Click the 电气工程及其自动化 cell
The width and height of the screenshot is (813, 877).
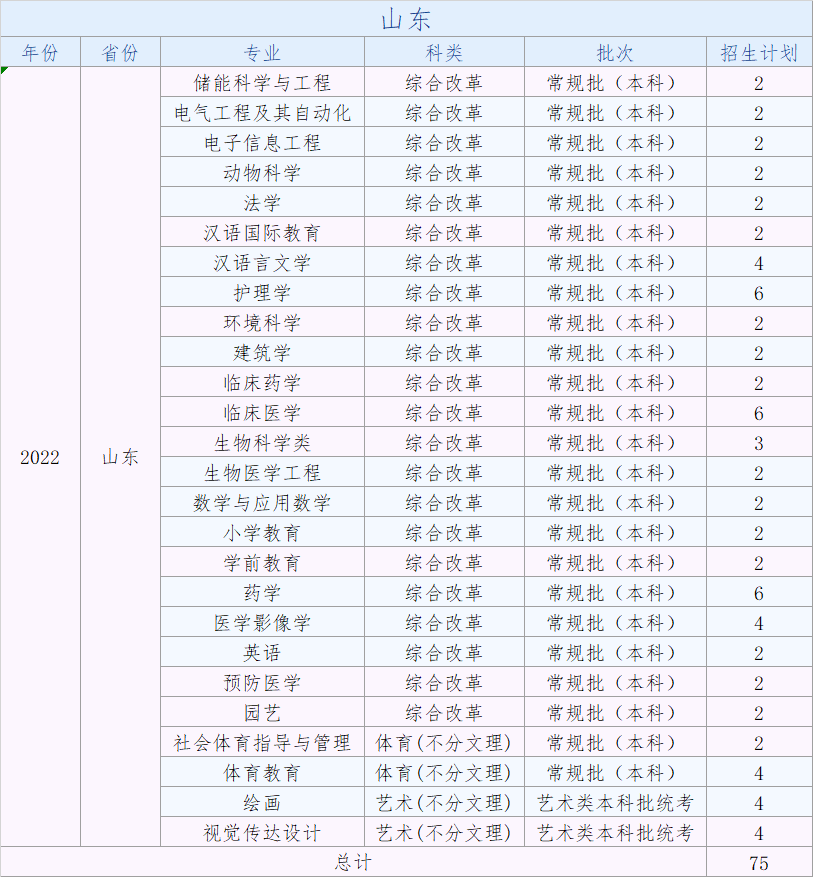262,113
